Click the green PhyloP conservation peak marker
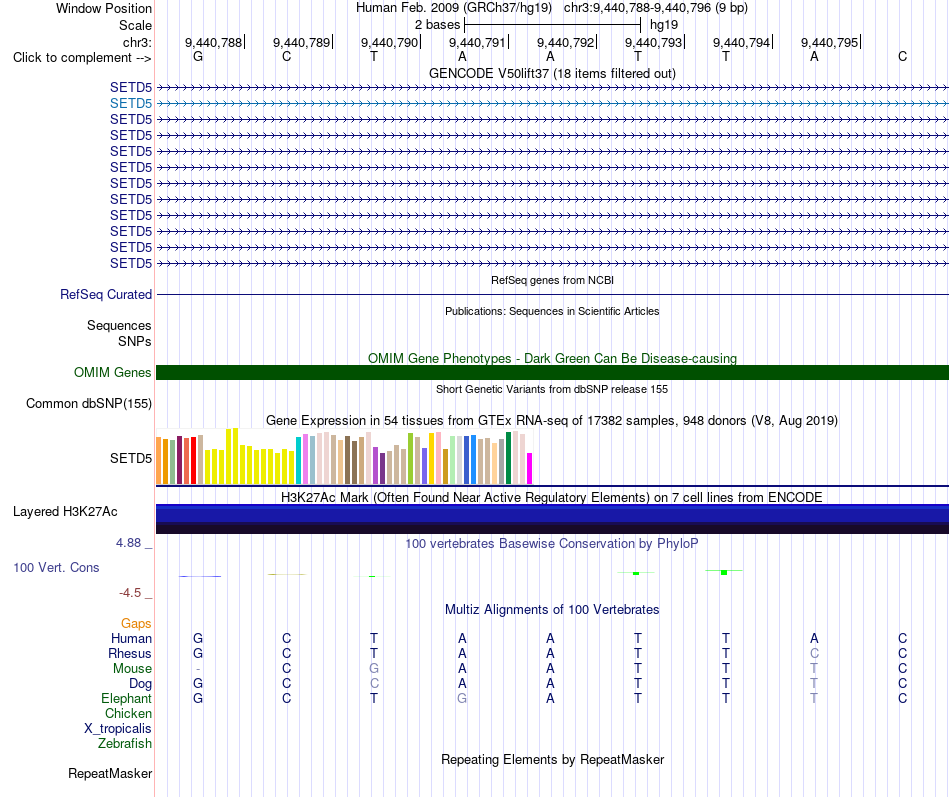The image size is (950, 797). [x=724, y=572]
